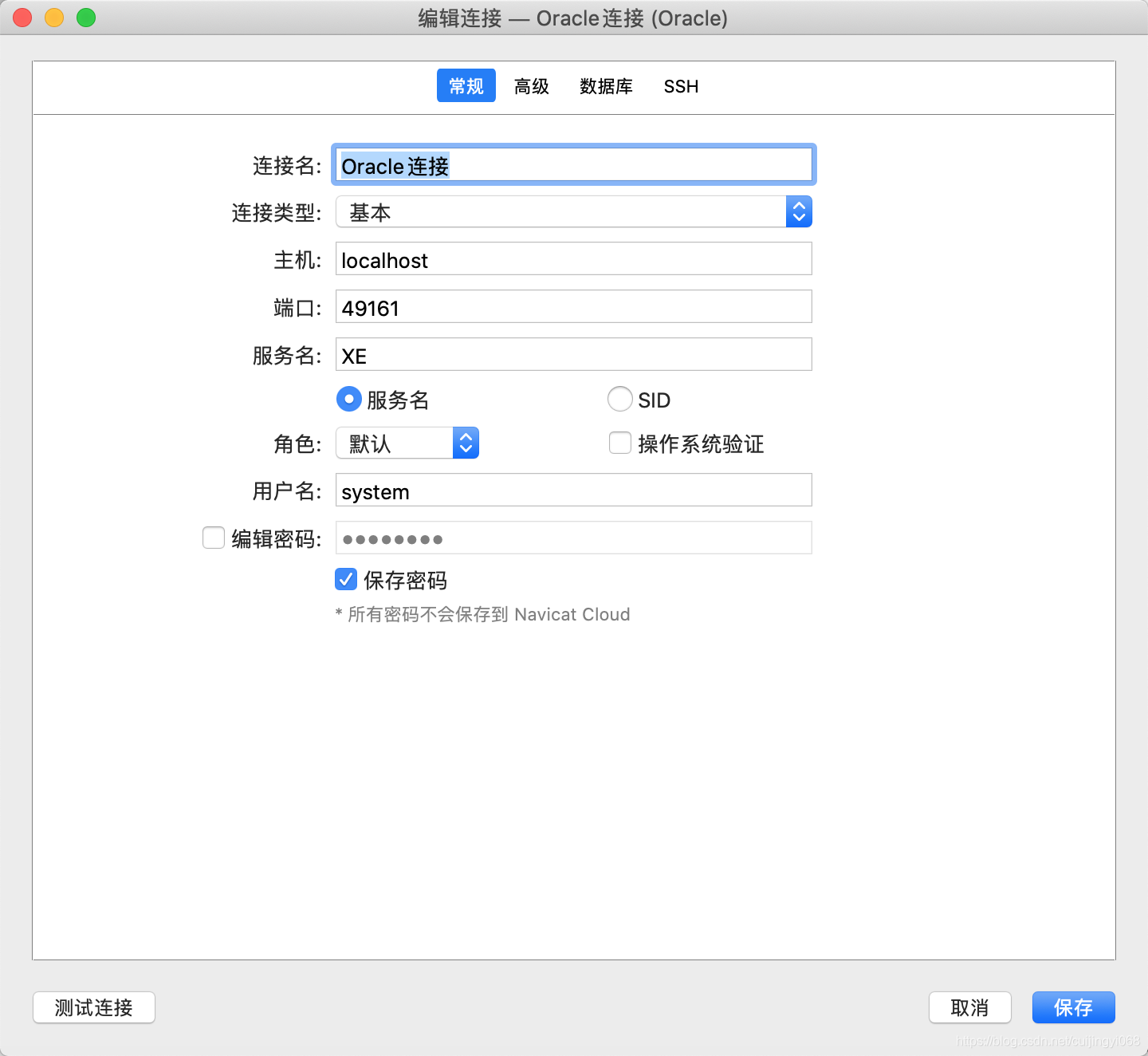Maximize window with the green button
The image size is (1148, 1056).
pyautogui.click(x=86, y=18)
